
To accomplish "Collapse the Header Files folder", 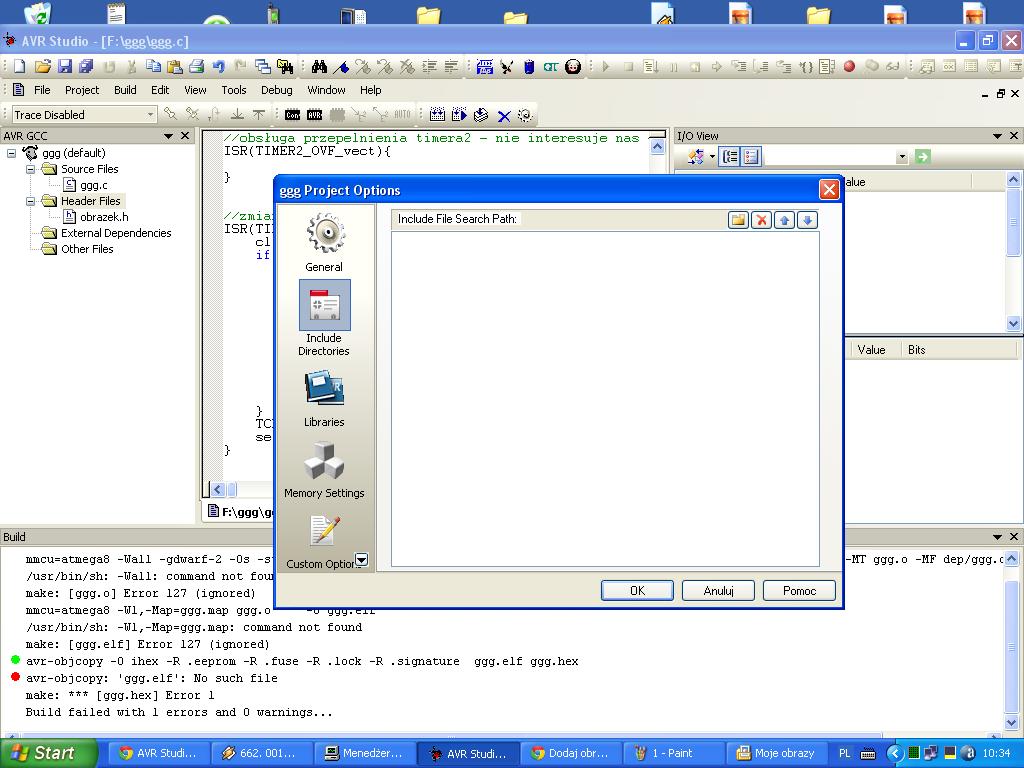I will coord(30,201).
